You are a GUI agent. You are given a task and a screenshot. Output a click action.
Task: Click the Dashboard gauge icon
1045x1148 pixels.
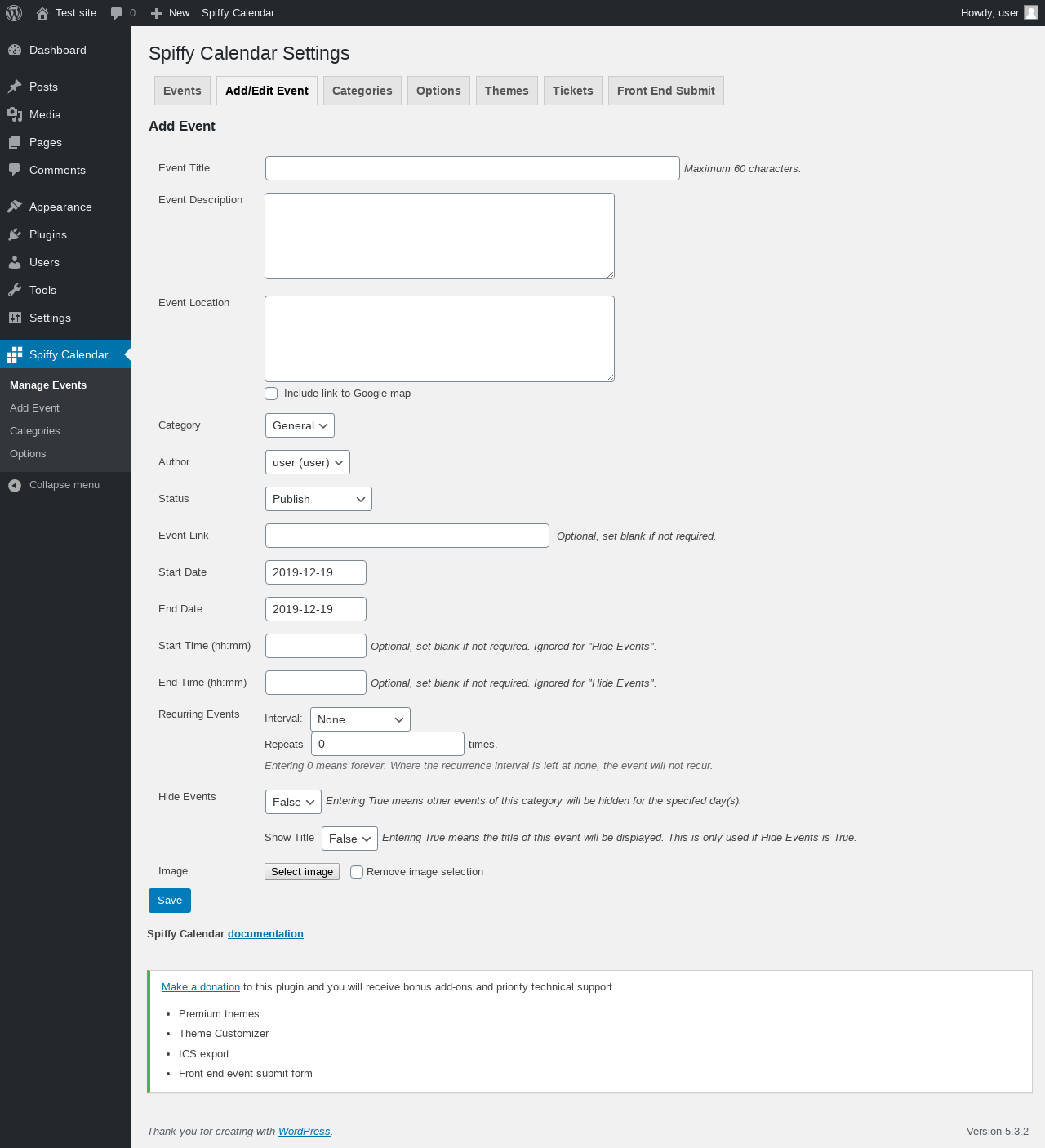coord(15,50)
